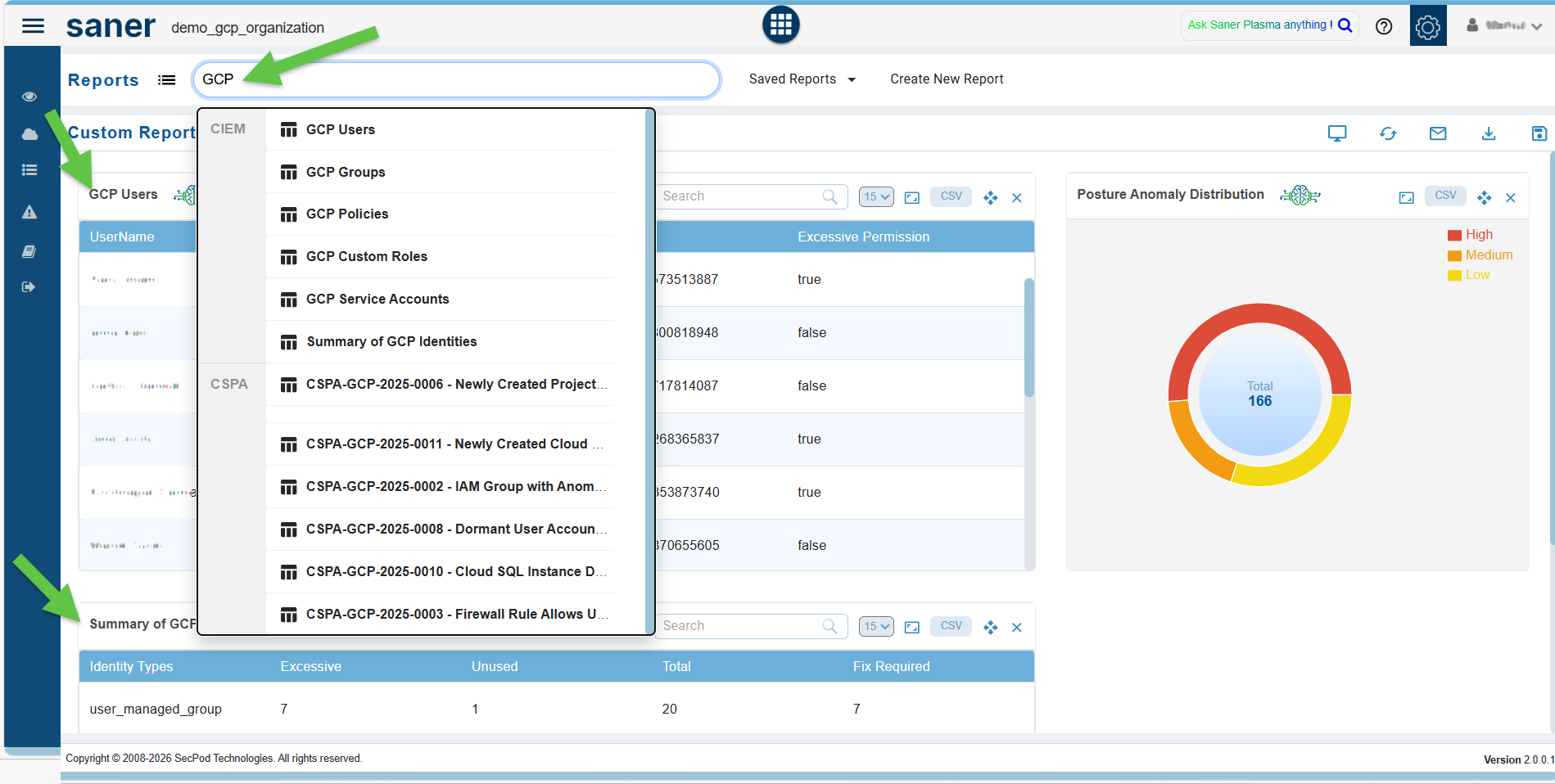Click the email report envelope icon
This screenshot has width=1555, height=784.
point(1437,133)
